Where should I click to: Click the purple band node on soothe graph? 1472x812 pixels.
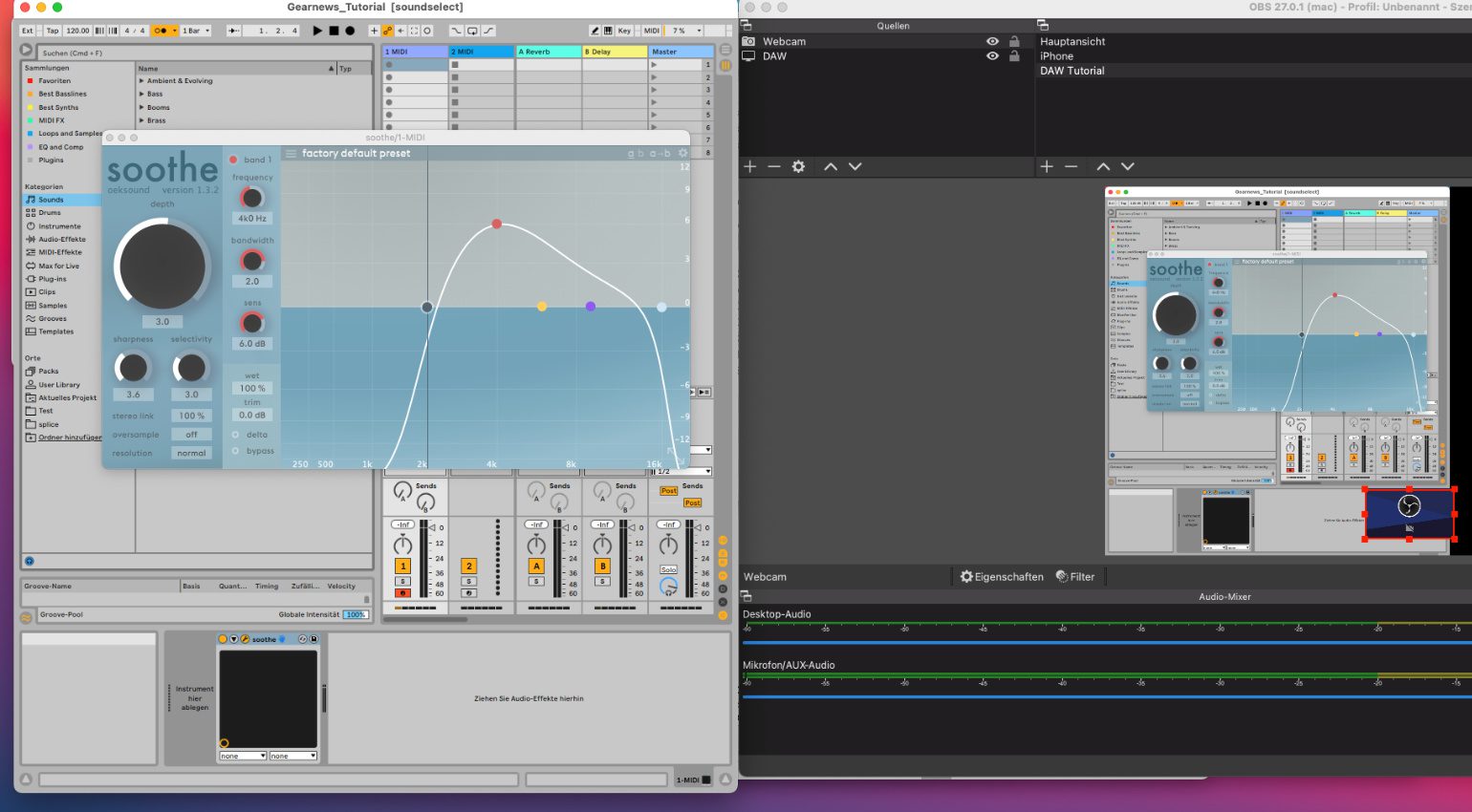[x=591, y=307]
